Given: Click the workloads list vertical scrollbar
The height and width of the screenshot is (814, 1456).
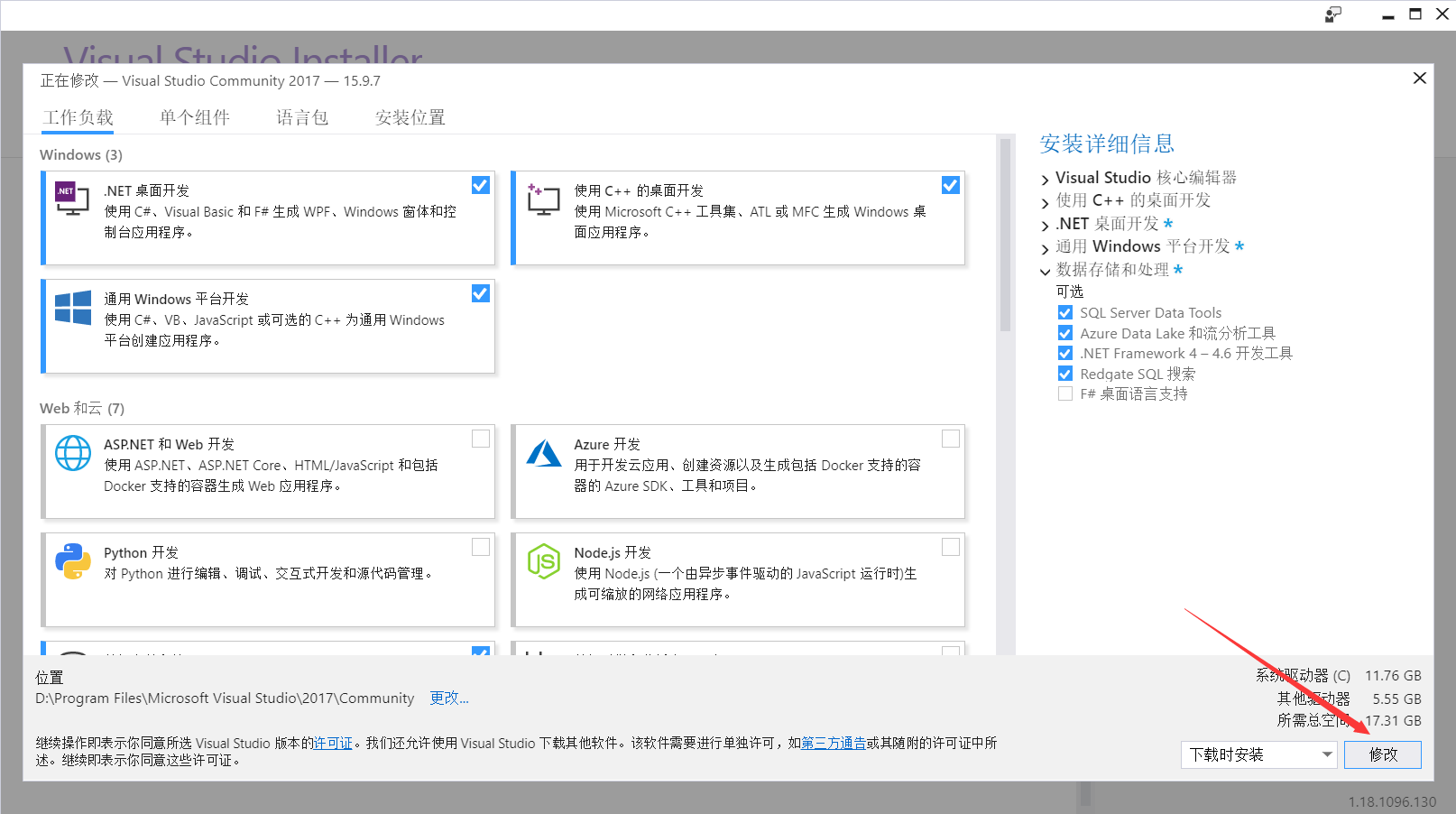Looking at the screenshot, I should point(1005,235).
